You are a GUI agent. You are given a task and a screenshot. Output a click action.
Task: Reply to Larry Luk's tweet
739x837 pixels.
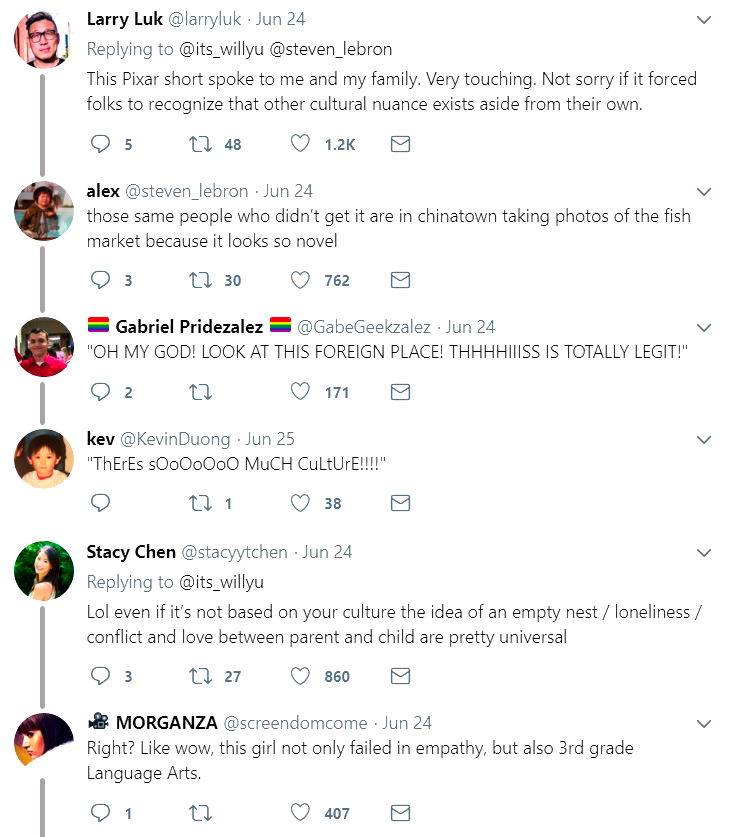point(100,144)
